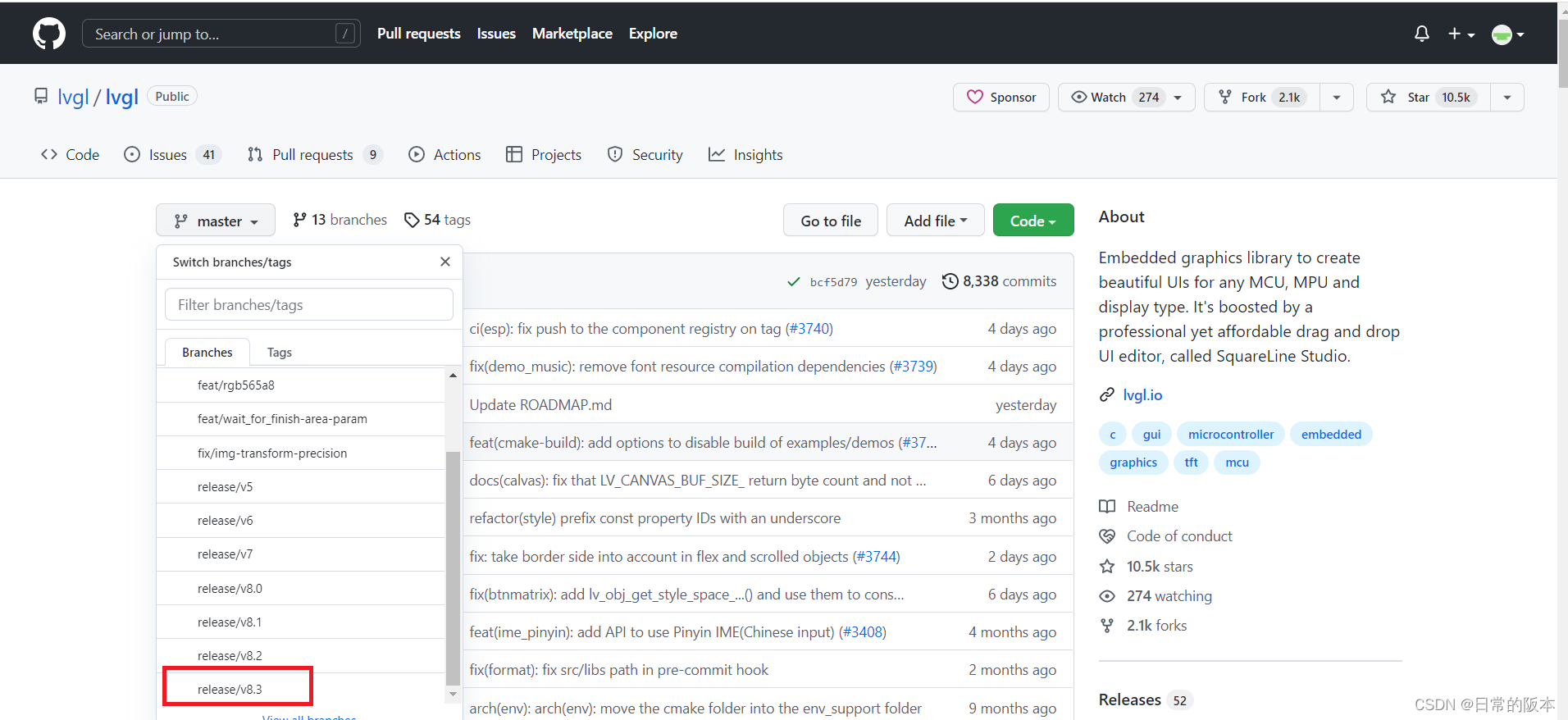
Task: Open the microcontroller topic tag
Action: pyautogui.click(x=1230, y=434)
